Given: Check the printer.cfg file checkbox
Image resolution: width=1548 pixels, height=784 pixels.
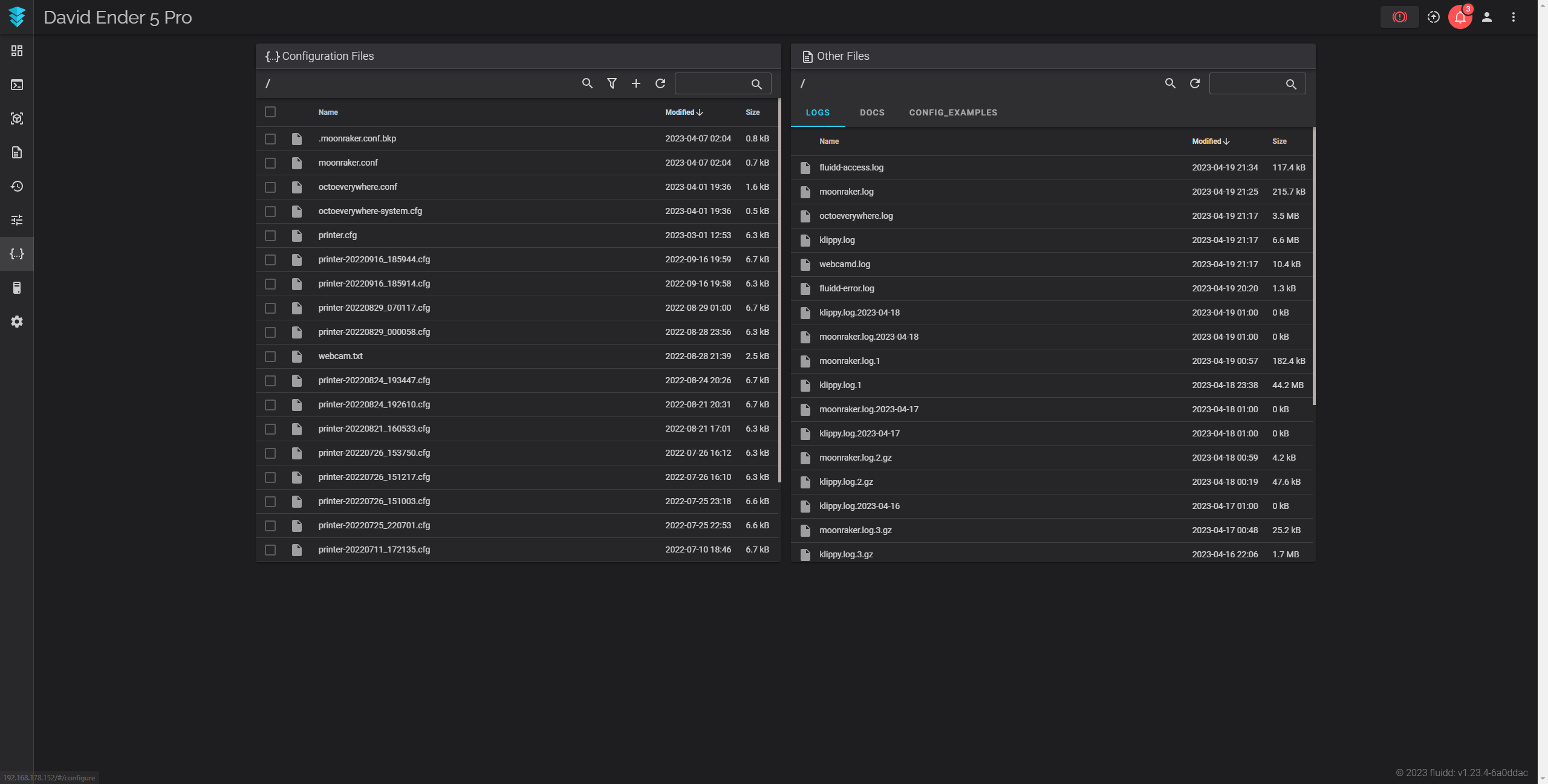Looking at the screenshot, I should click(270, 236).
